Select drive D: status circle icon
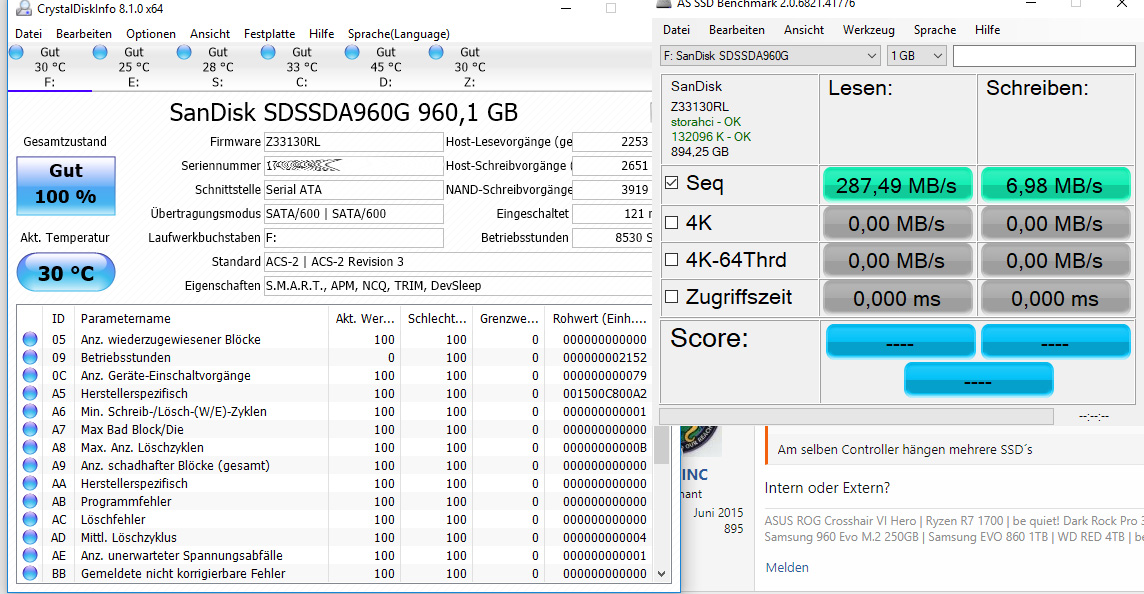The image size is (1144, 594). (x=352, y=53)
